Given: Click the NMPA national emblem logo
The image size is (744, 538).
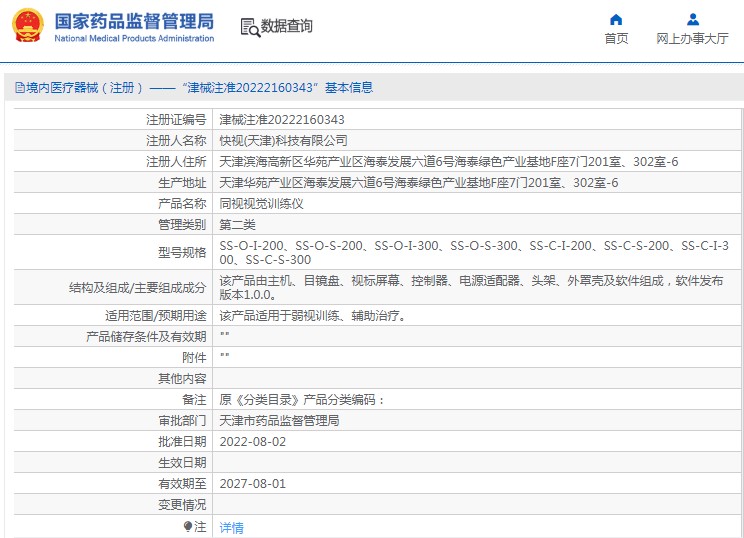Looking at the screenshot, I should click(x=27, y=27).
